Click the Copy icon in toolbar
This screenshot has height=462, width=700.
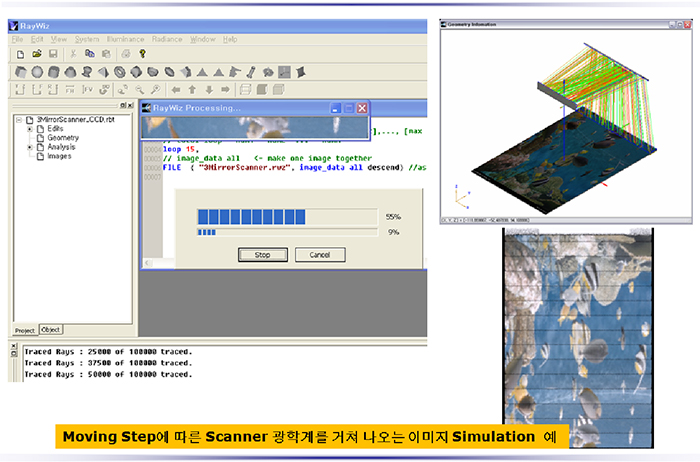[90, 53]
